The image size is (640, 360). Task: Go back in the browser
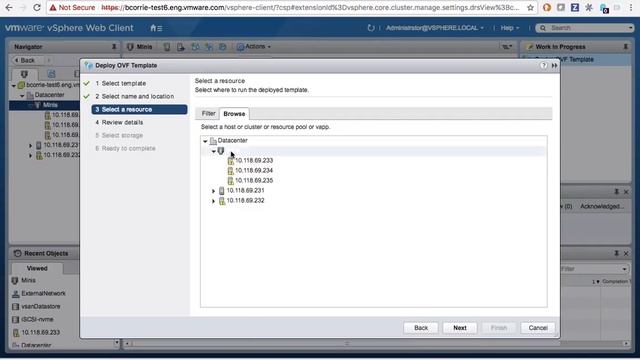point(9,7)
